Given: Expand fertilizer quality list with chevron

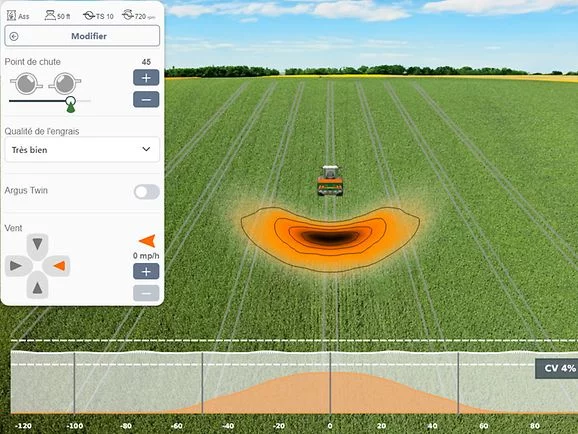Looking at the screenshot, I should tap(146, 149).
